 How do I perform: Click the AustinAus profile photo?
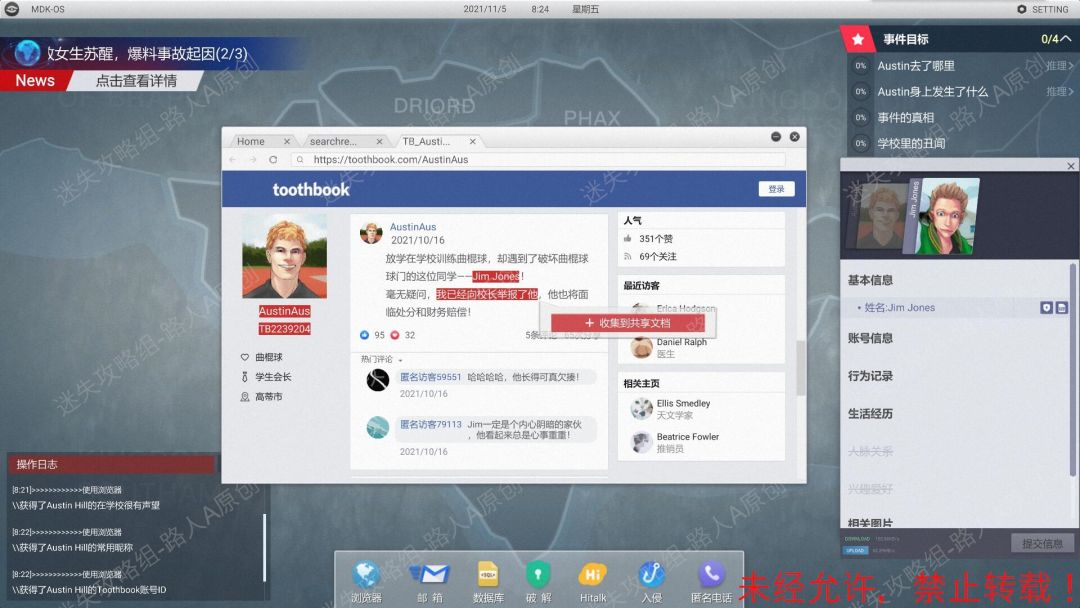coord(284,255)
